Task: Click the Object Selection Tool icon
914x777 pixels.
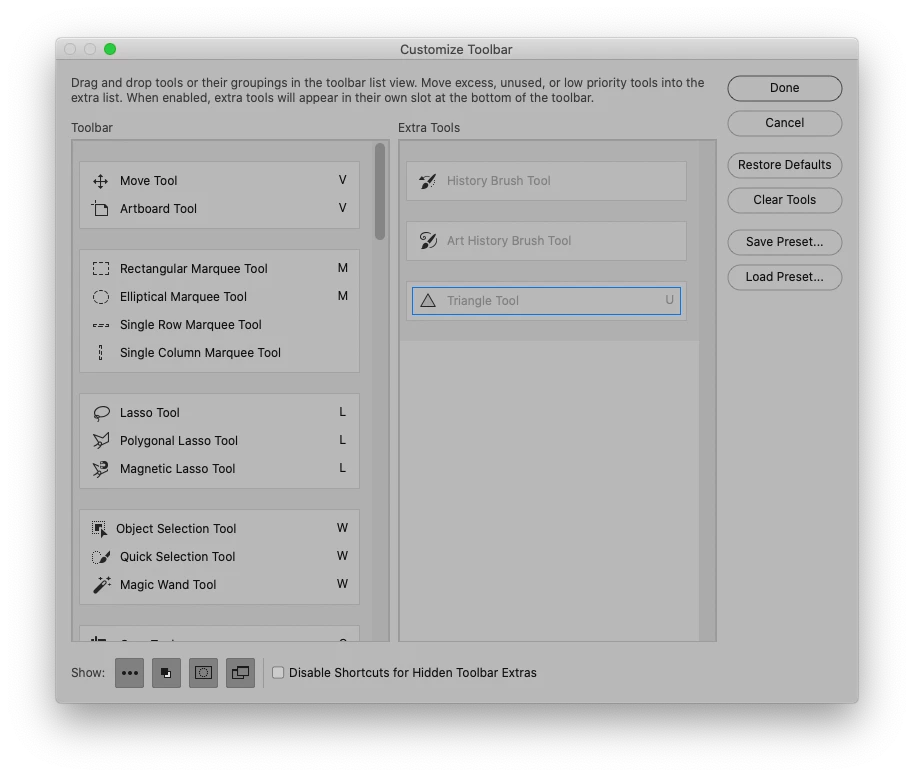Action: (100, 529)
